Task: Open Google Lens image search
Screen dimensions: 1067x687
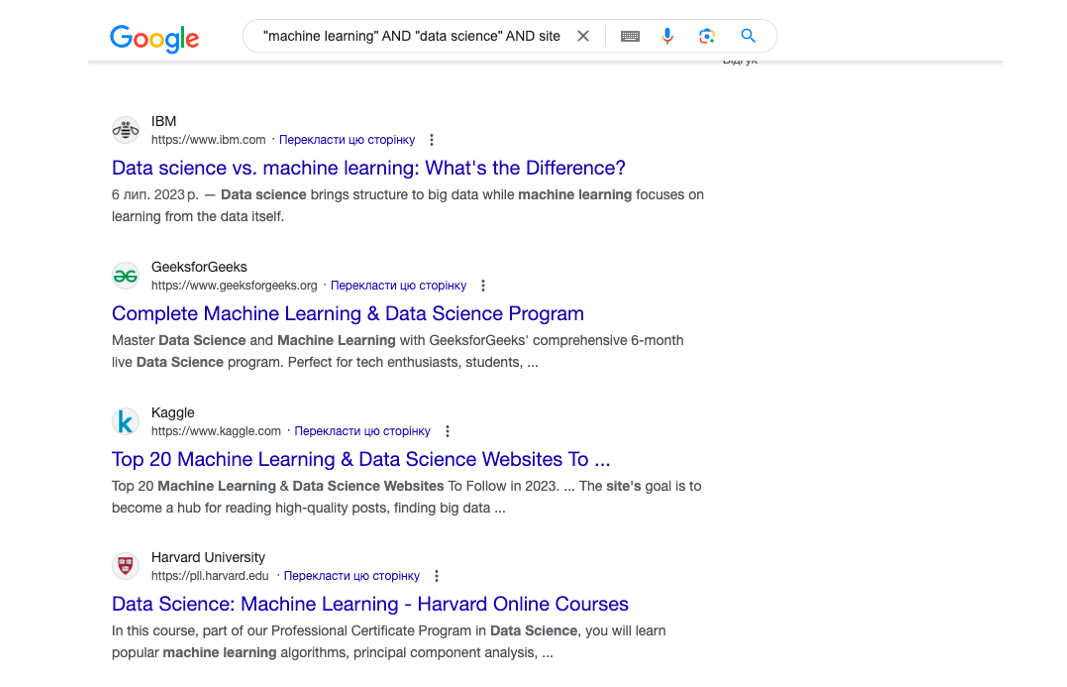Action: [x=706, y=36]
